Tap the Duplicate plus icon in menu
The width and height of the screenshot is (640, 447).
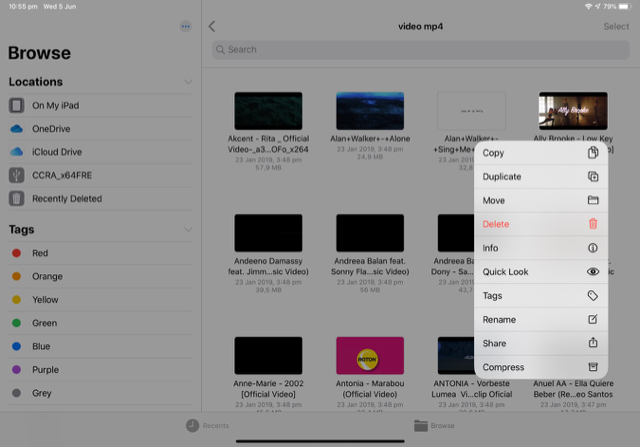click(x=593, y=176)
